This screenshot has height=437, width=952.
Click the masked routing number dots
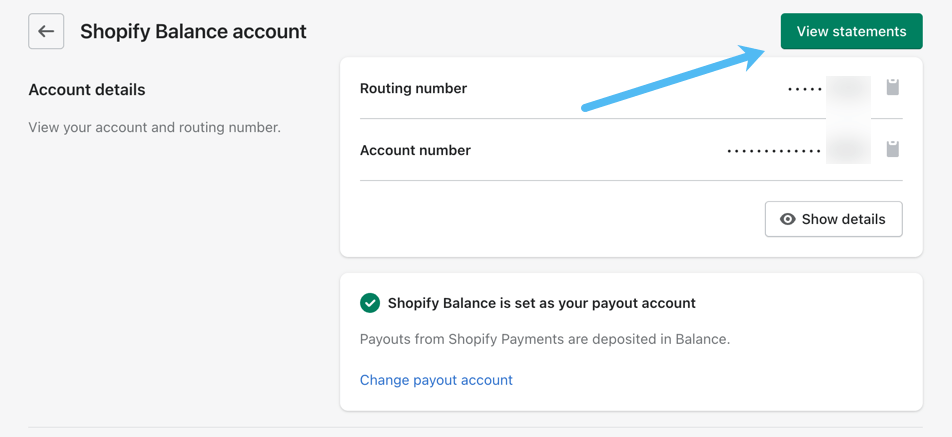click(x=804, y=89)
